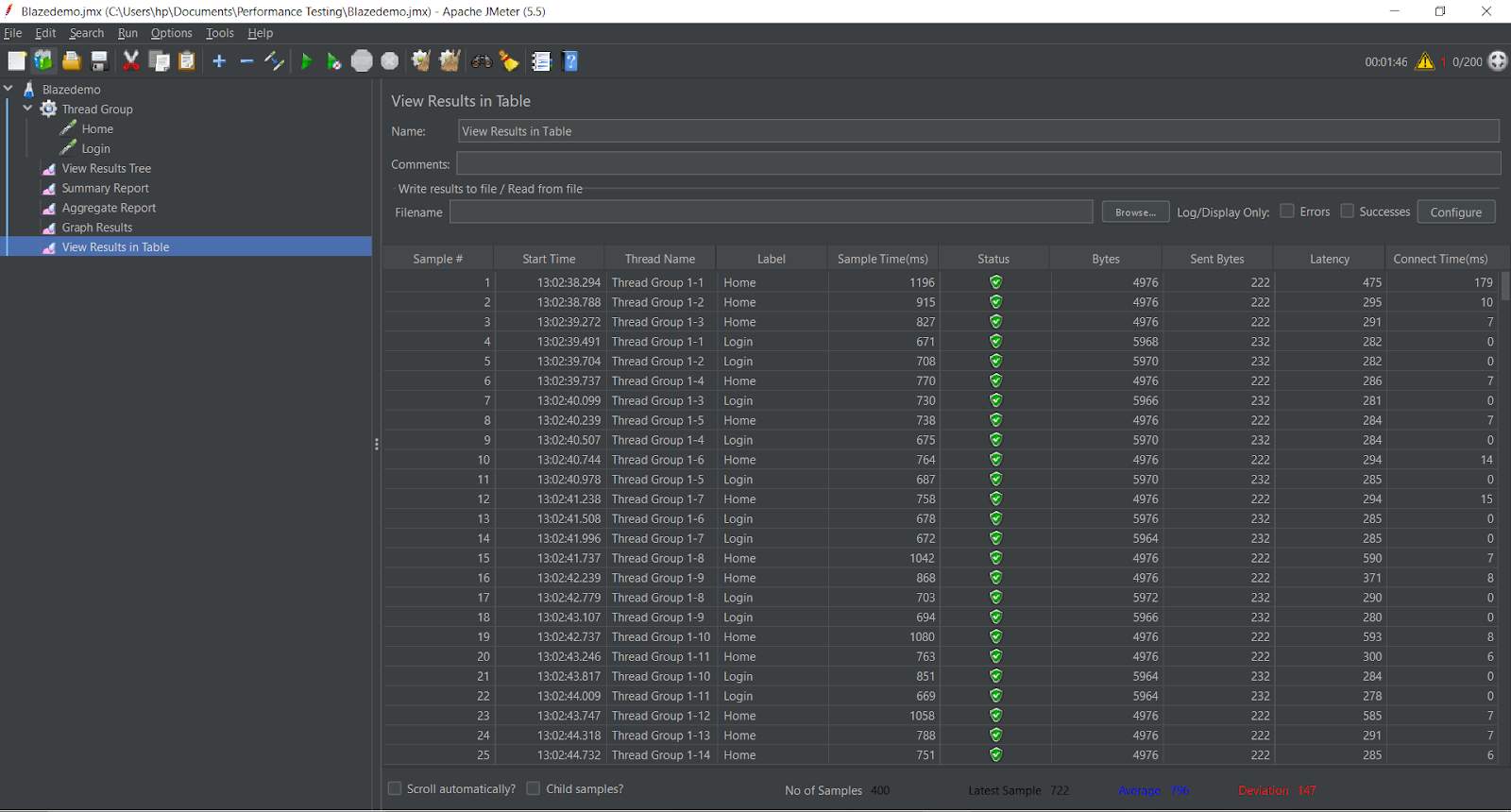Open the Templates icon in toolbar

pyautogui.click(x=43, y=61)
